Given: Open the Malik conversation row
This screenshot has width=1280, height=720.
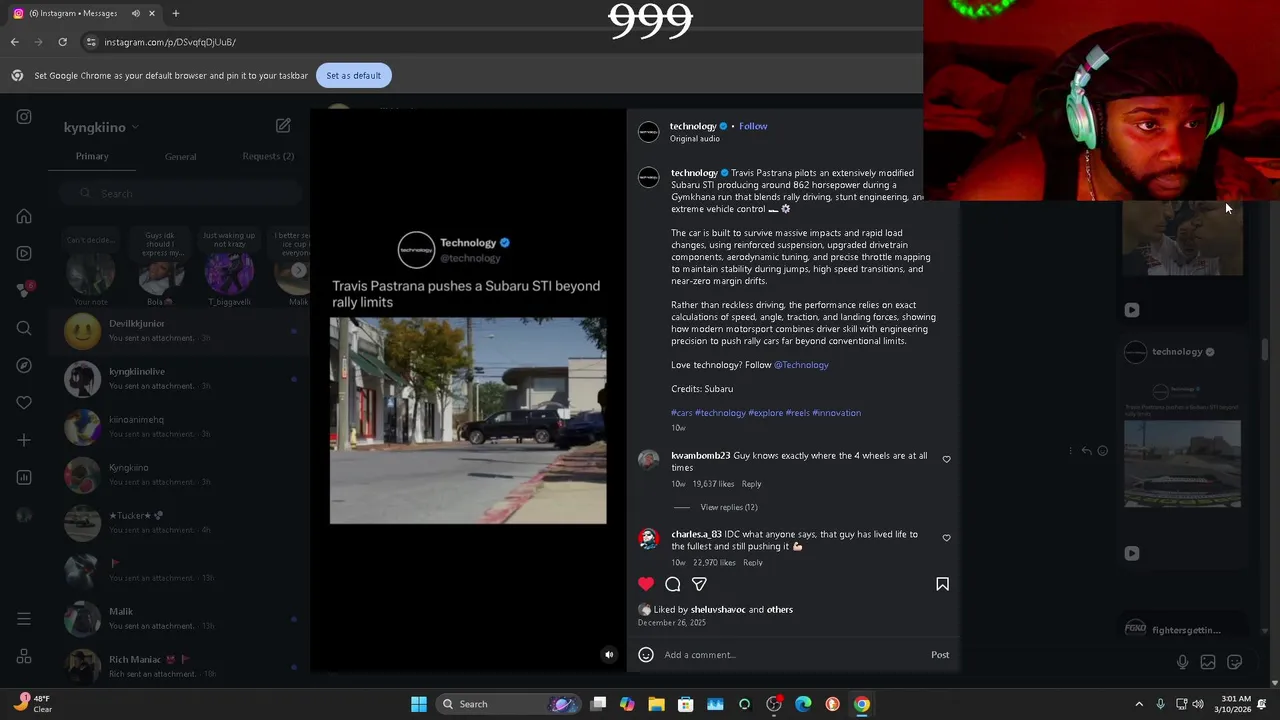Looking at the screenshot, I should (x=180, y=618).
